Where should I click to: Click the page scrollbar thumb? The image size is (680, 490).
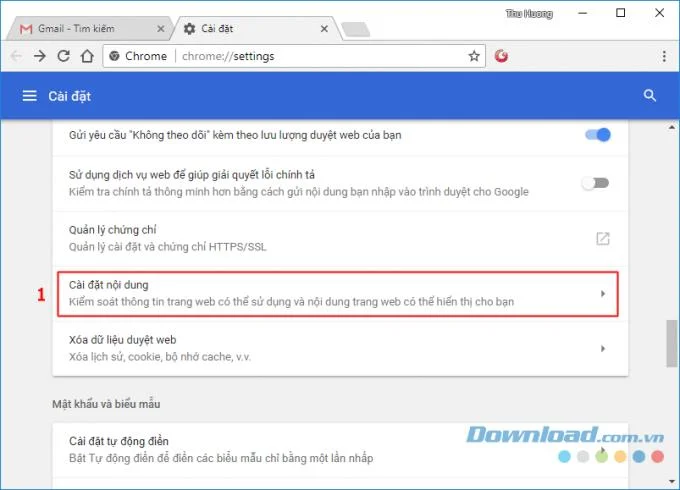click(671, 344)
